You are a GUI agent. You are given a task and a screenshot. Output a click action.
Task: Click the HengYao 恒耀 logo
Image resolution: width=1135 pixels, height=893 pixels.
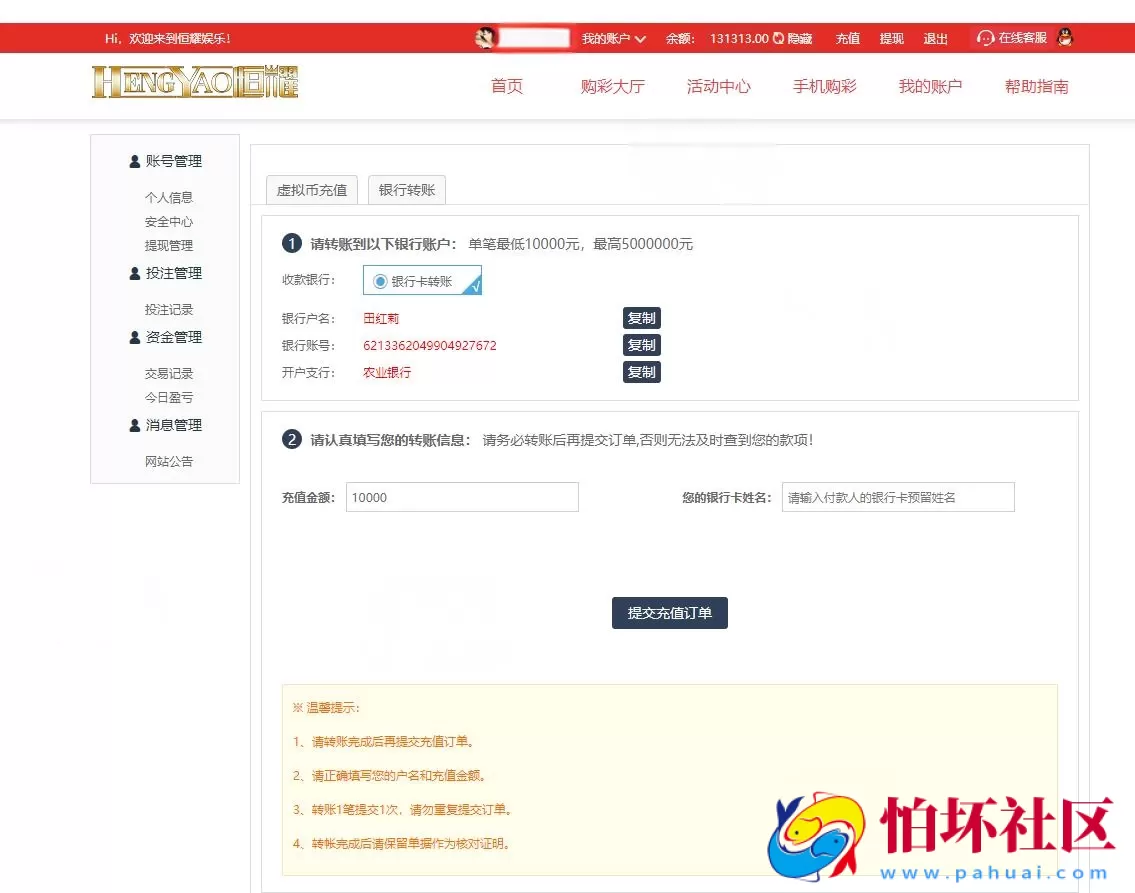click(194, 83)
